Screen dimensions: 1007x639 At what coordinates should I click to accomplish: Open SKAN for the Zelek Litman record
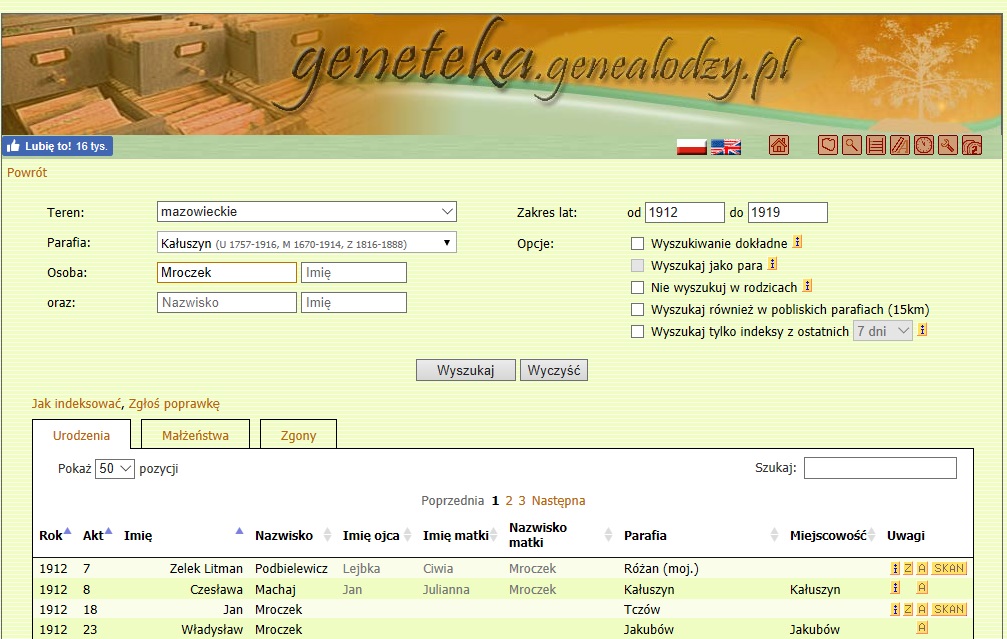(x=949, y=568)
